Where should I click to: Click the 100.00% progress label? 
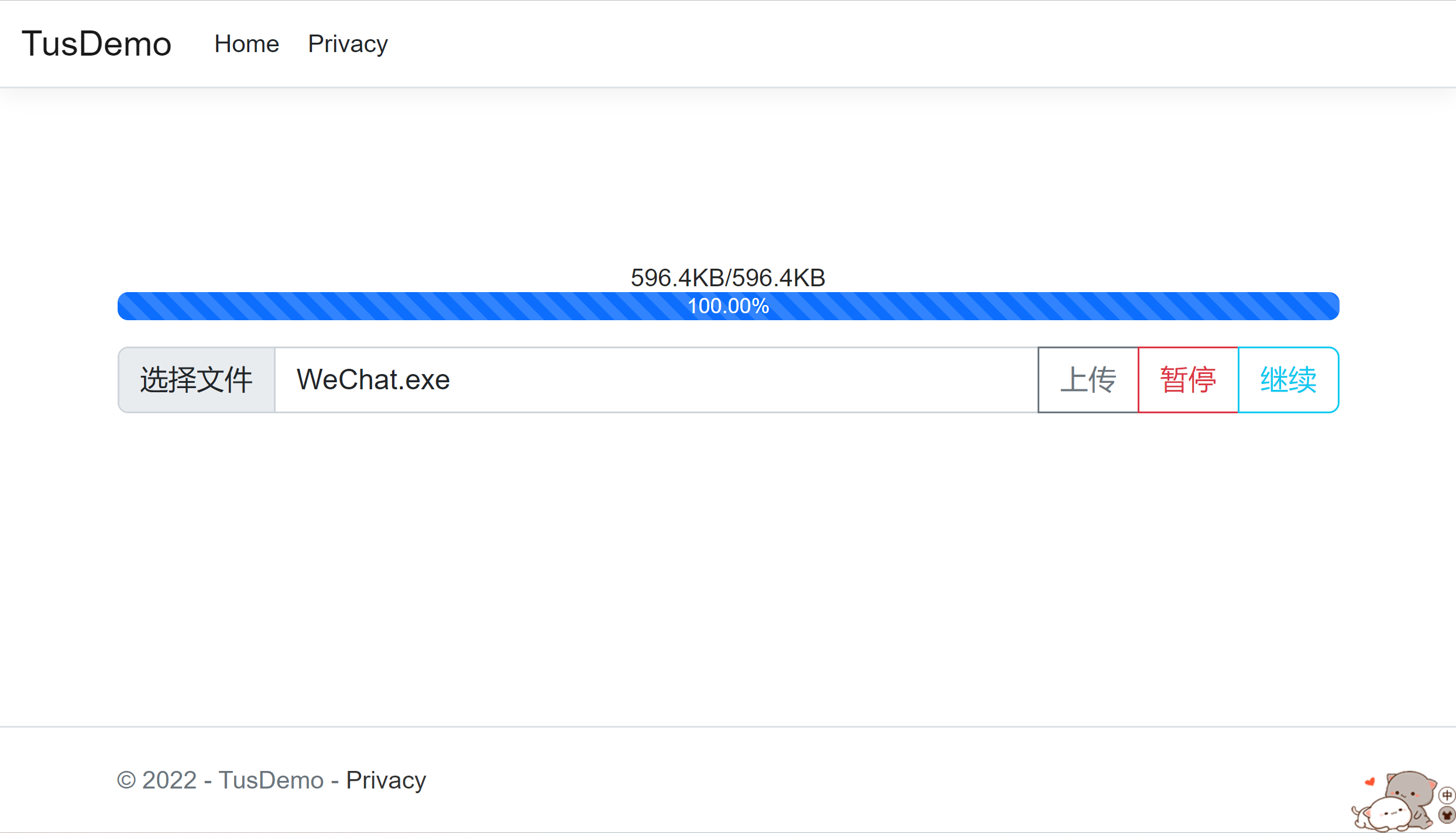[729, 306]
